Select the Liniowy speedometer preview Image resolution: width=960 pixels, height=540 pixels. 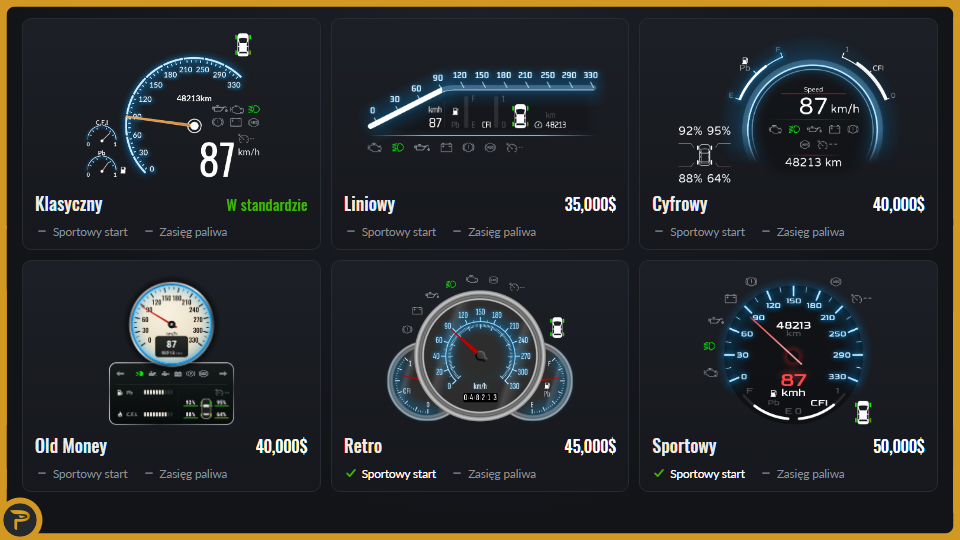pos(483,110)
